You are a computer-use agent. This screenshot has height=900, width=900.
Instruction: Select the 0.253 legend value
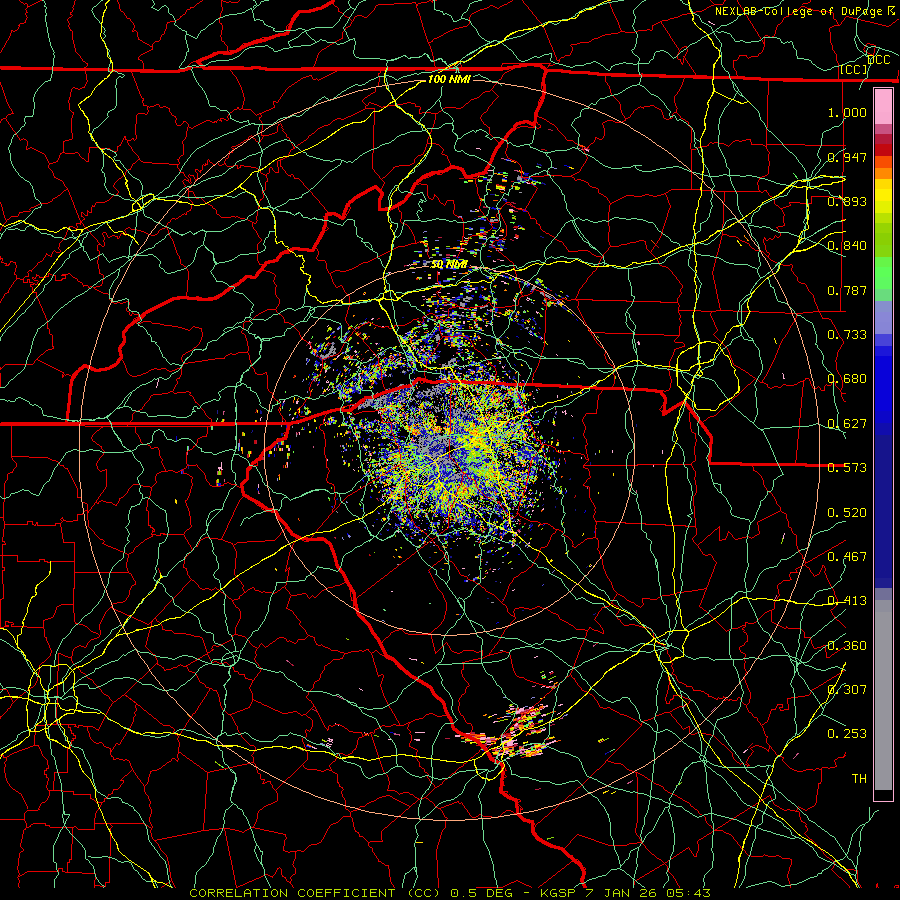pyautogui.click(x=847, y=734)
